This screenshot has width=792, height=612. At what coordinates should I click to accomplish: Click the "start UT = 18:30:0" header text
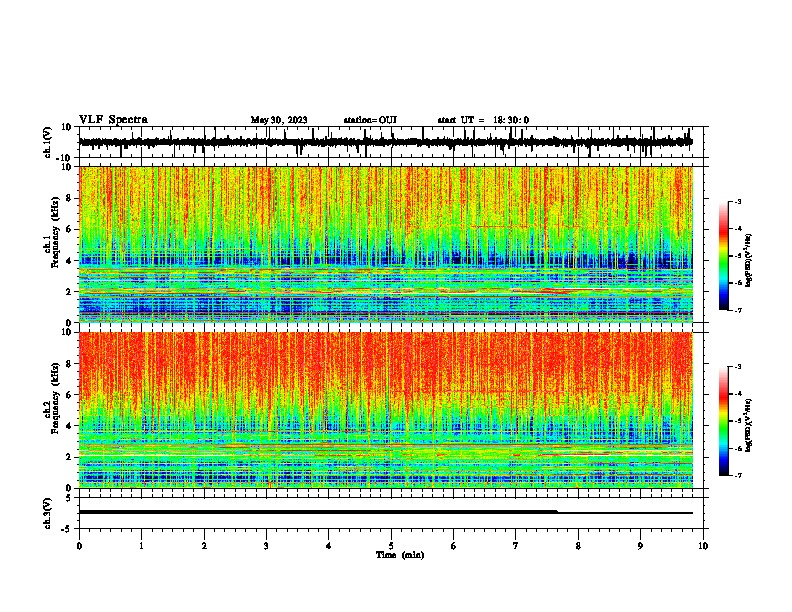point(483,120)
